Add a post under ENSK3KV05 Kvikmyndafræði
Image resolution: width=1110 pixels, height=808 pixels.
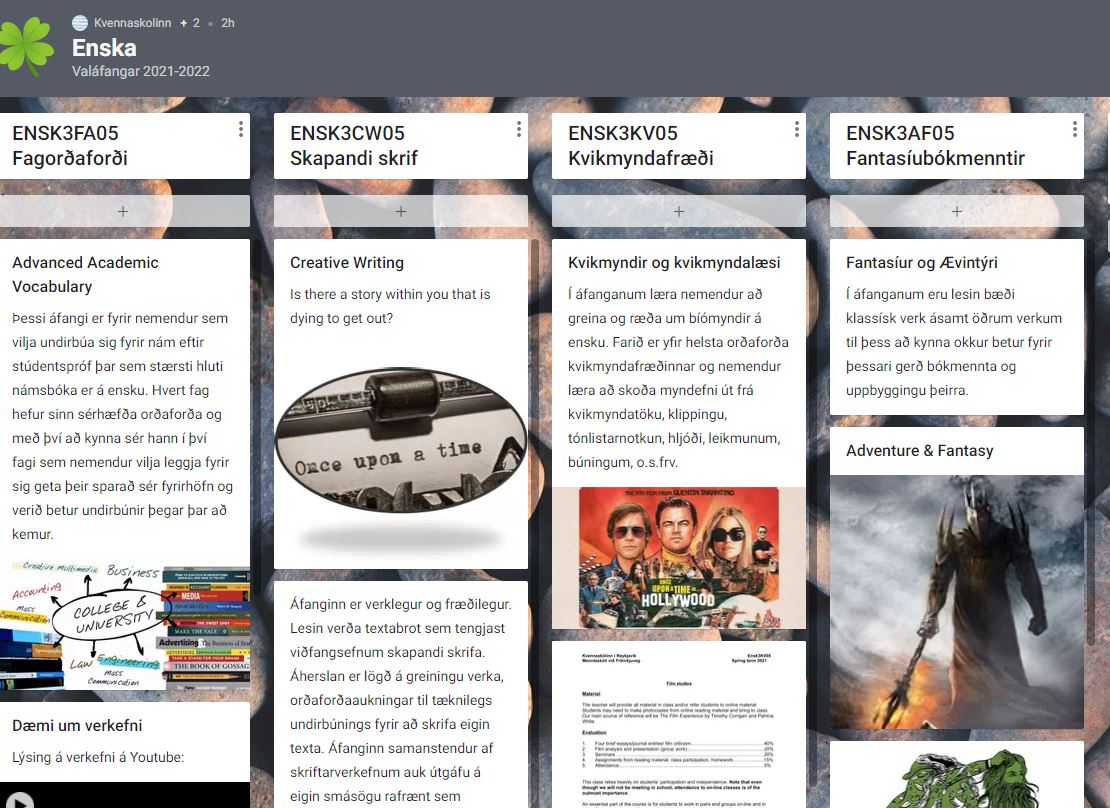[x=679, y=211]
